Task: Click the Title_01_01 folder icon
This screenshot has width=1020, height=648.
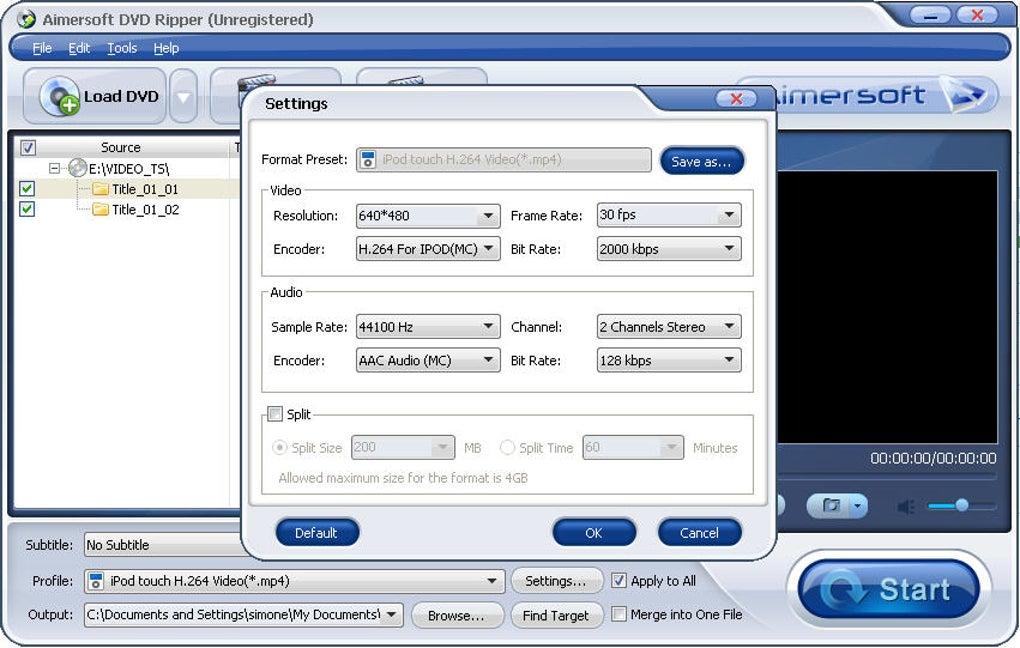Action: 100,189
